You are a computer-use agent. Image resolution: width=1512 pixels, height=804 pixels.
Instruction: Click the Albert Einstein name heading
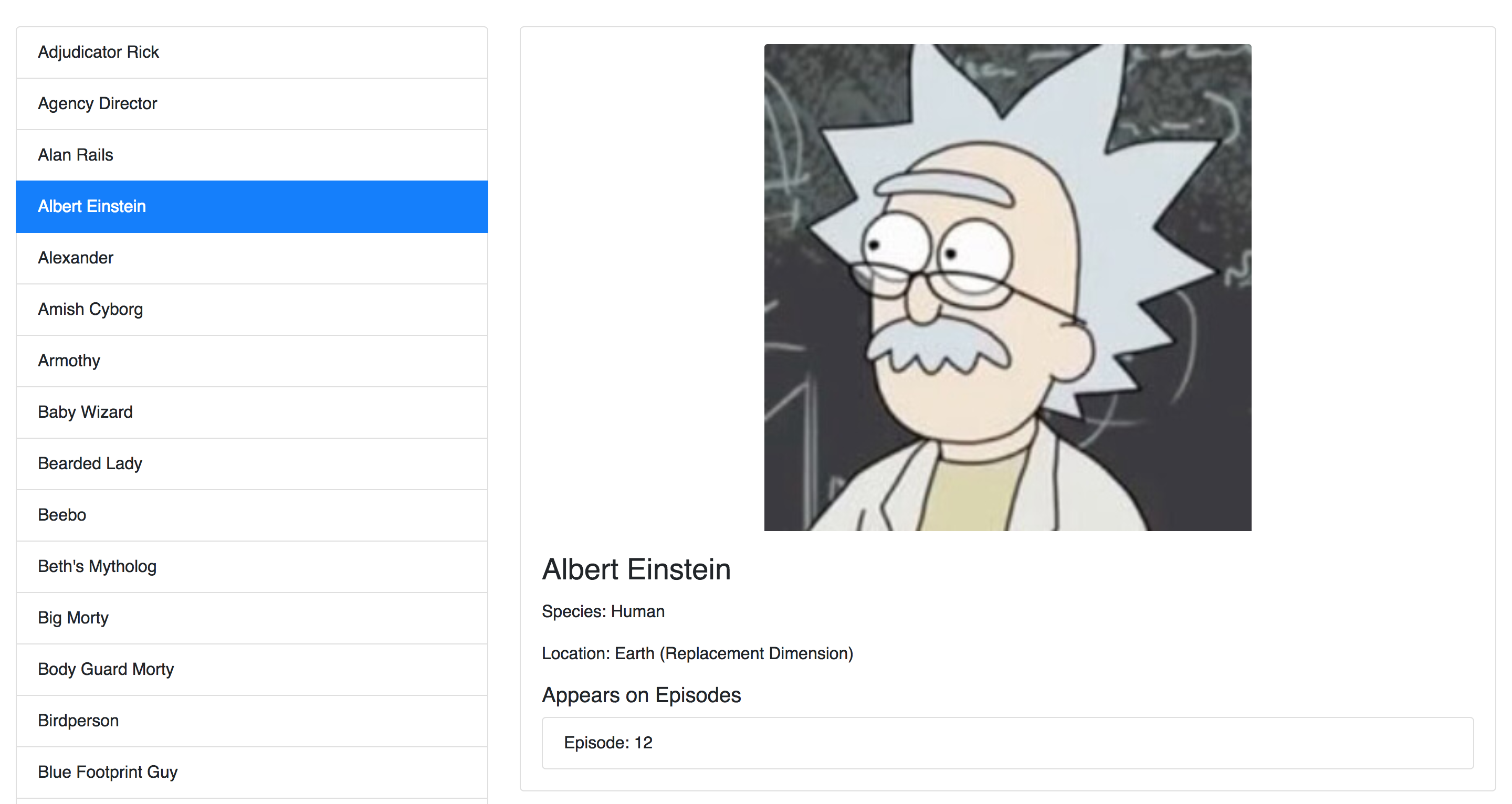636,569
